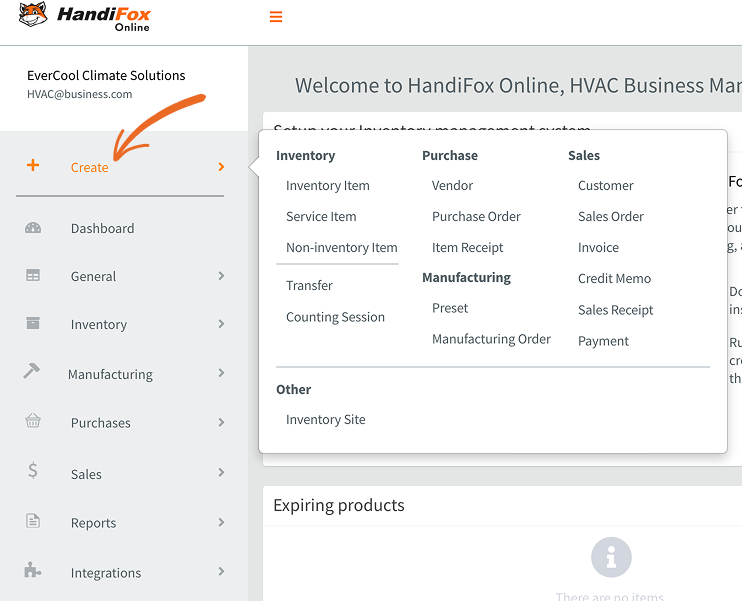The width and height of the screenshot is (742, 601).
Task: Expand the Inventory section chevron
Action: 221,324
